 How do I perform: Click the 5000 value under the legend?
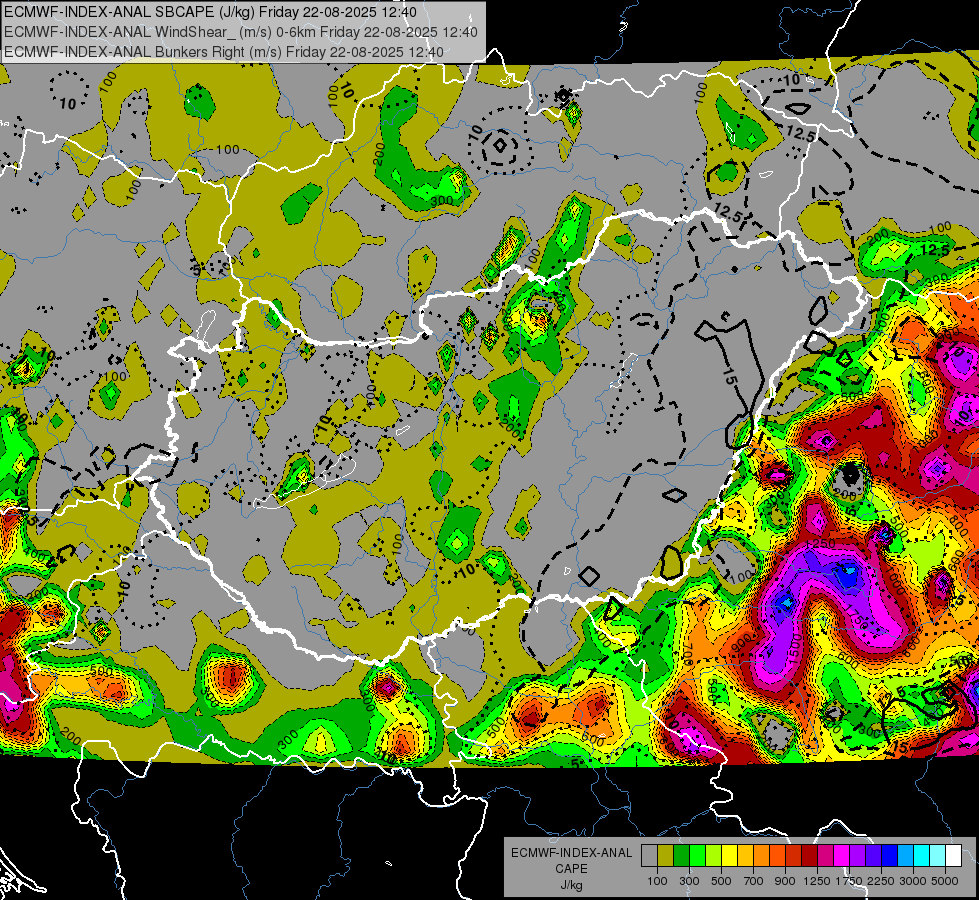tap(945, 881)
